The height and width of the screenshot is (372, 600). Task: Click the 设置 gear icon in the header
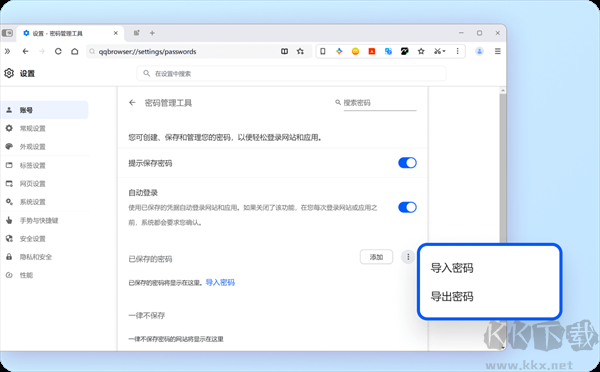click(9, 73)
